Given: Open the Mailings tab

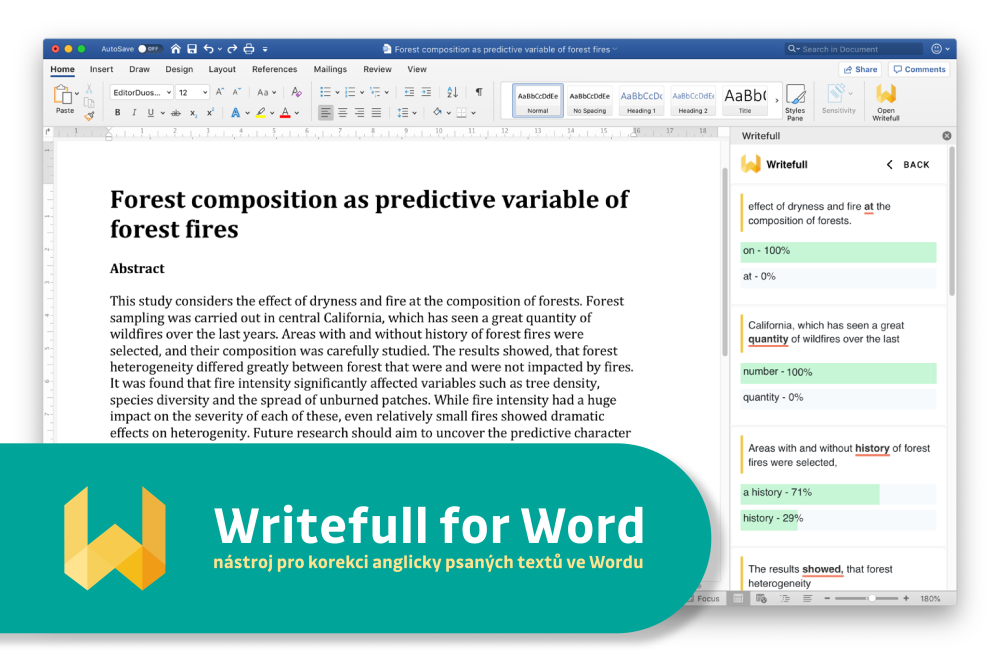Looking at the screenshot, I should point(330,69).
